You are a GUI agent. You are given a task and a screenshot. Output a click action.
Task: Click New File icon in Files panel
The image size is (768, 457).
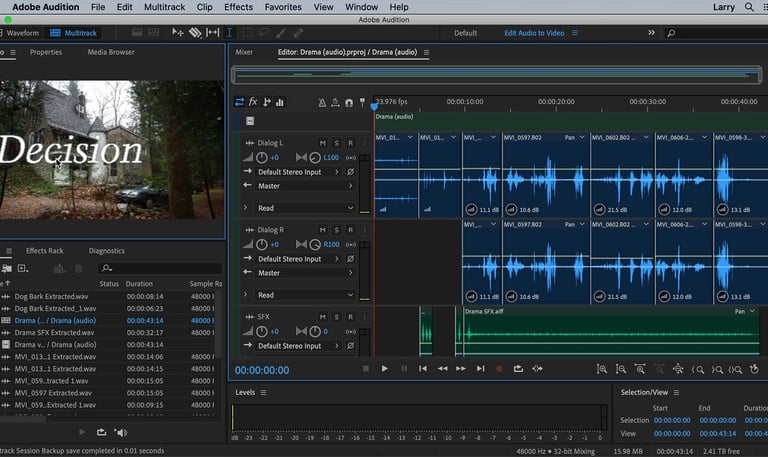pyautogui.click(x=23, y=268)
